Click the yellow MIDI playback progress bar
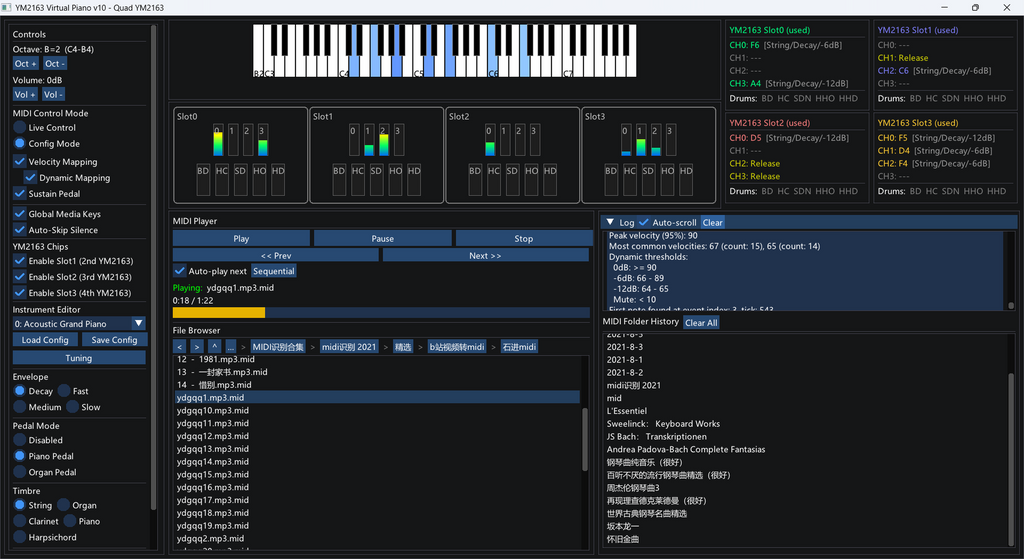1024x559 pixels. click(x=219, y=313)
